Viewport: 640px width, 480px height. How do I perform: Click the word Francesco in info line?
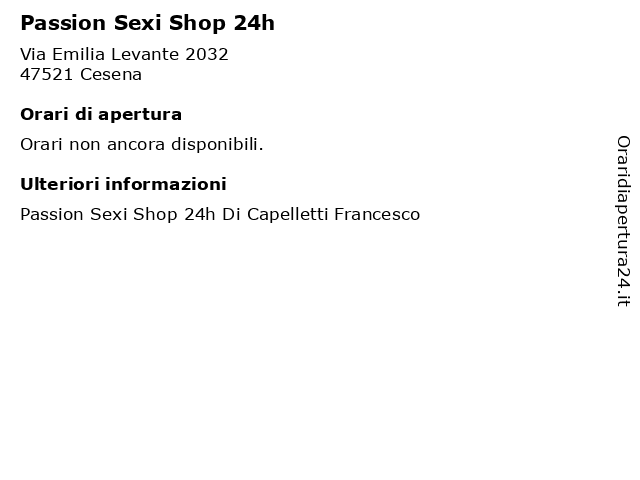[x=377, y=214]
